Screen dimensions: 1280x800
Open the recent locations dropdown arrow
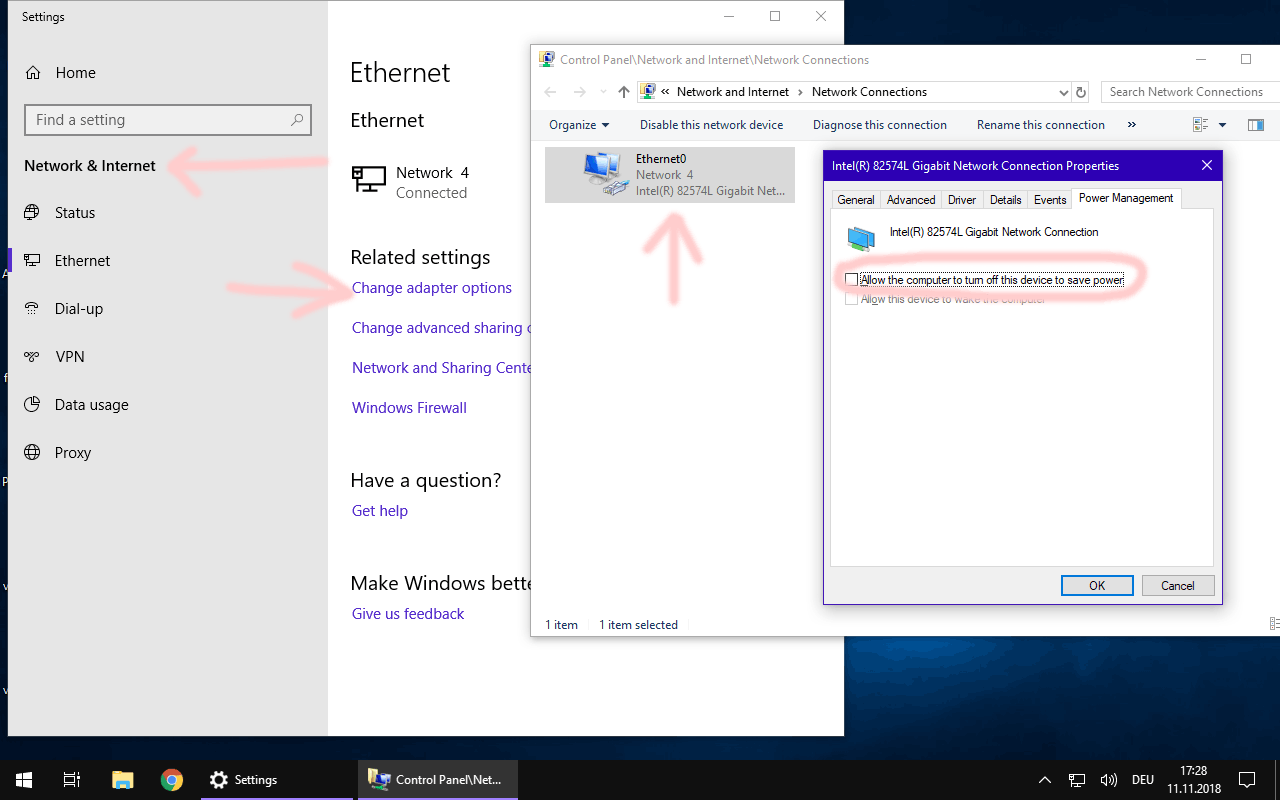tap(603, 92)
